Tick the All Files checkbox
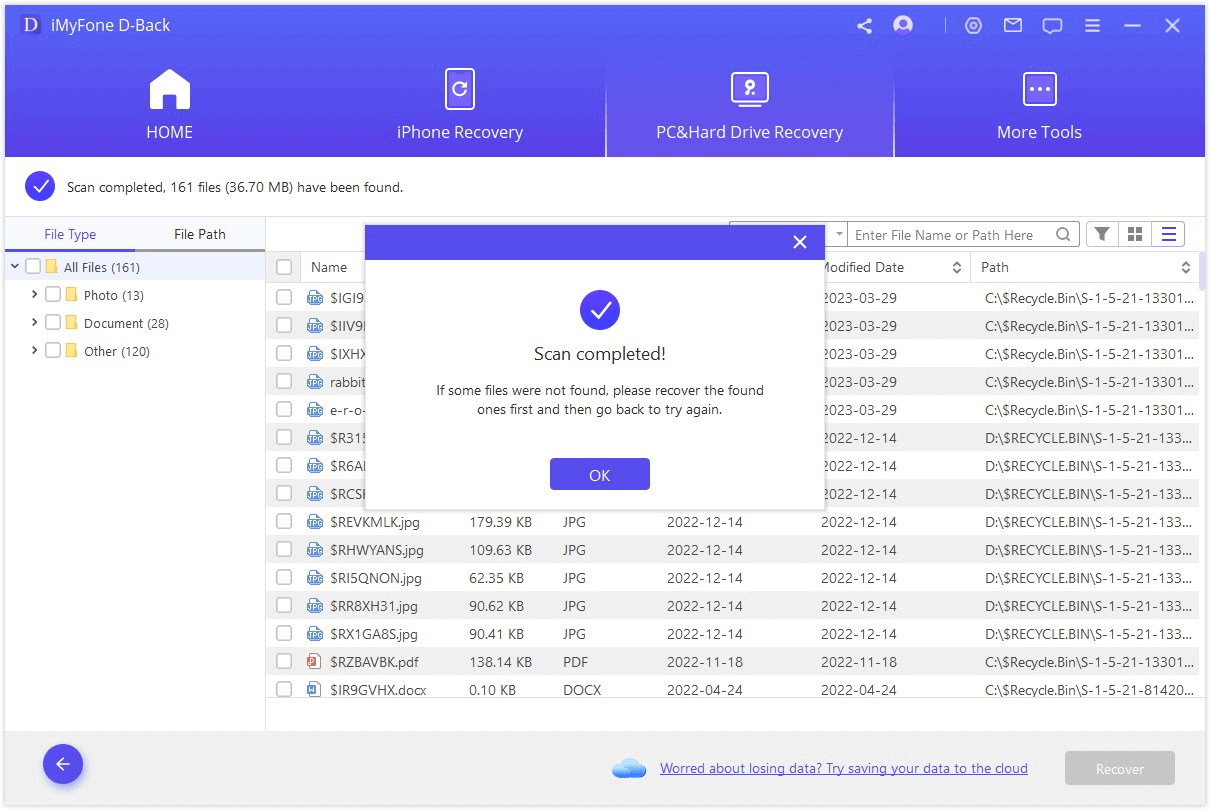The height and width of the screenshot is (809, 1209). [33, 267]
